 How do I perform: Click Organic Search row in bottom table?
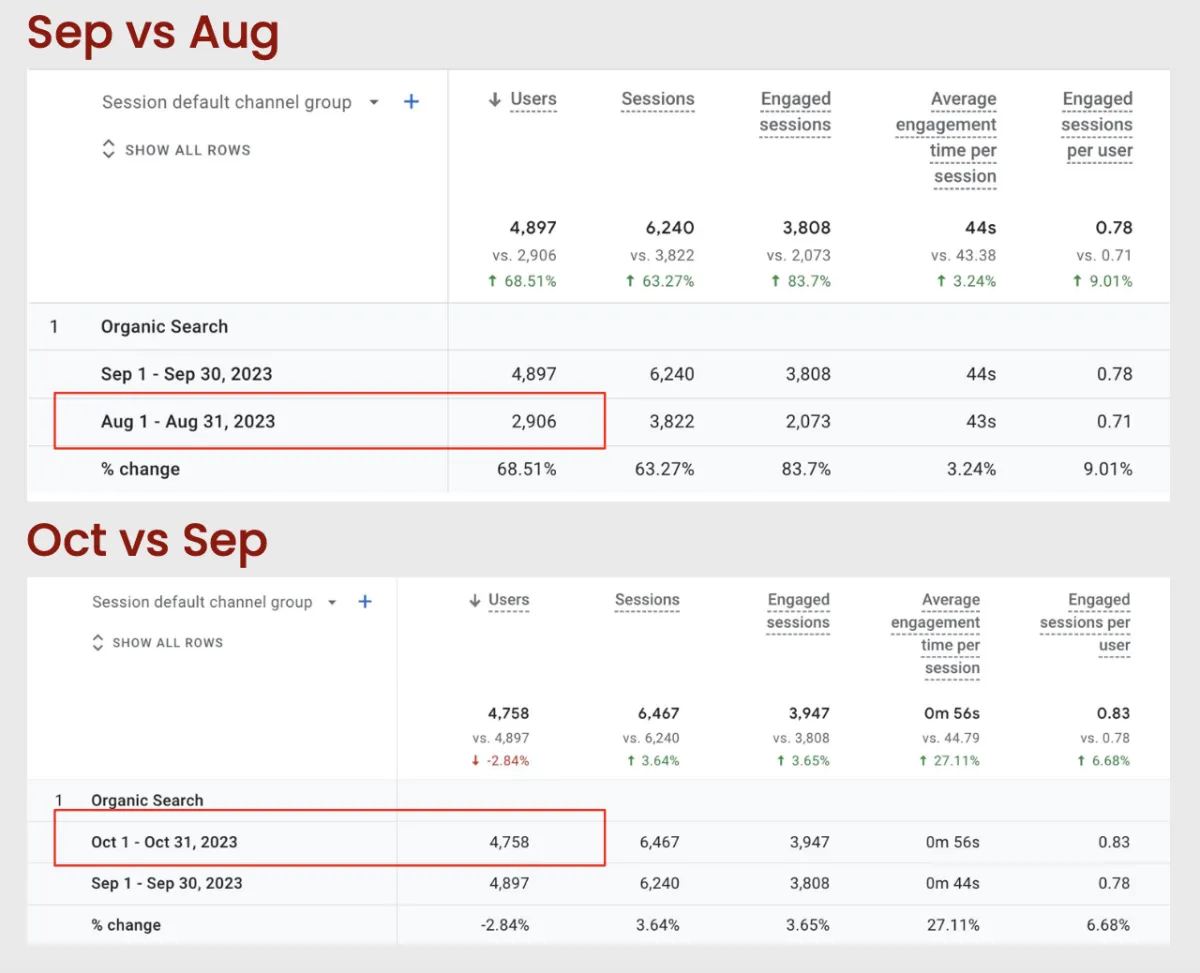click(x=147, y=800)
